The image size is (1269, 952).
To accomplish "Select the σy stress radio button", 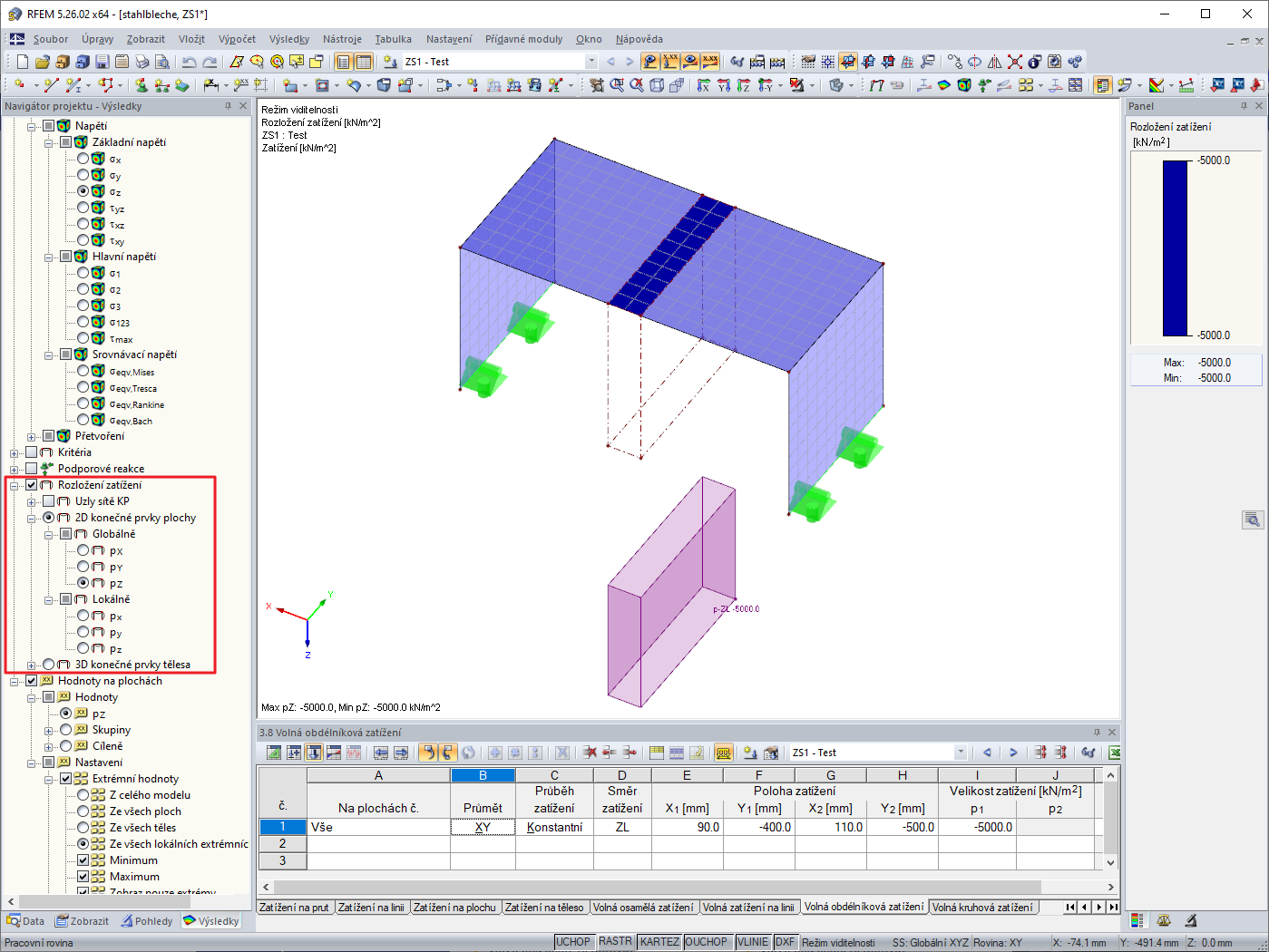I will pyautogui.click(x=83, y=175).
